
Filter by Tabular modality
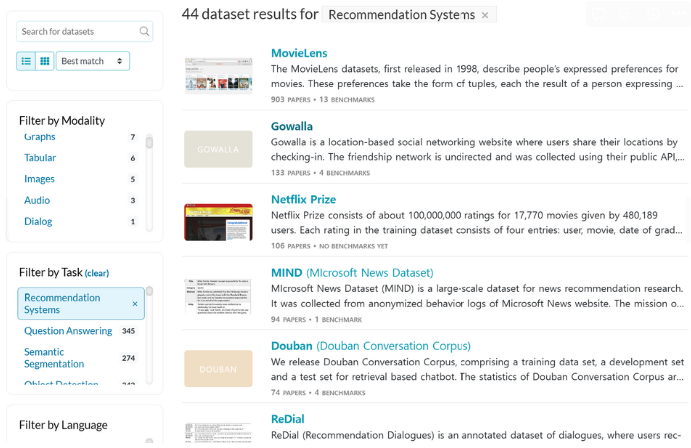coord(40,158)
